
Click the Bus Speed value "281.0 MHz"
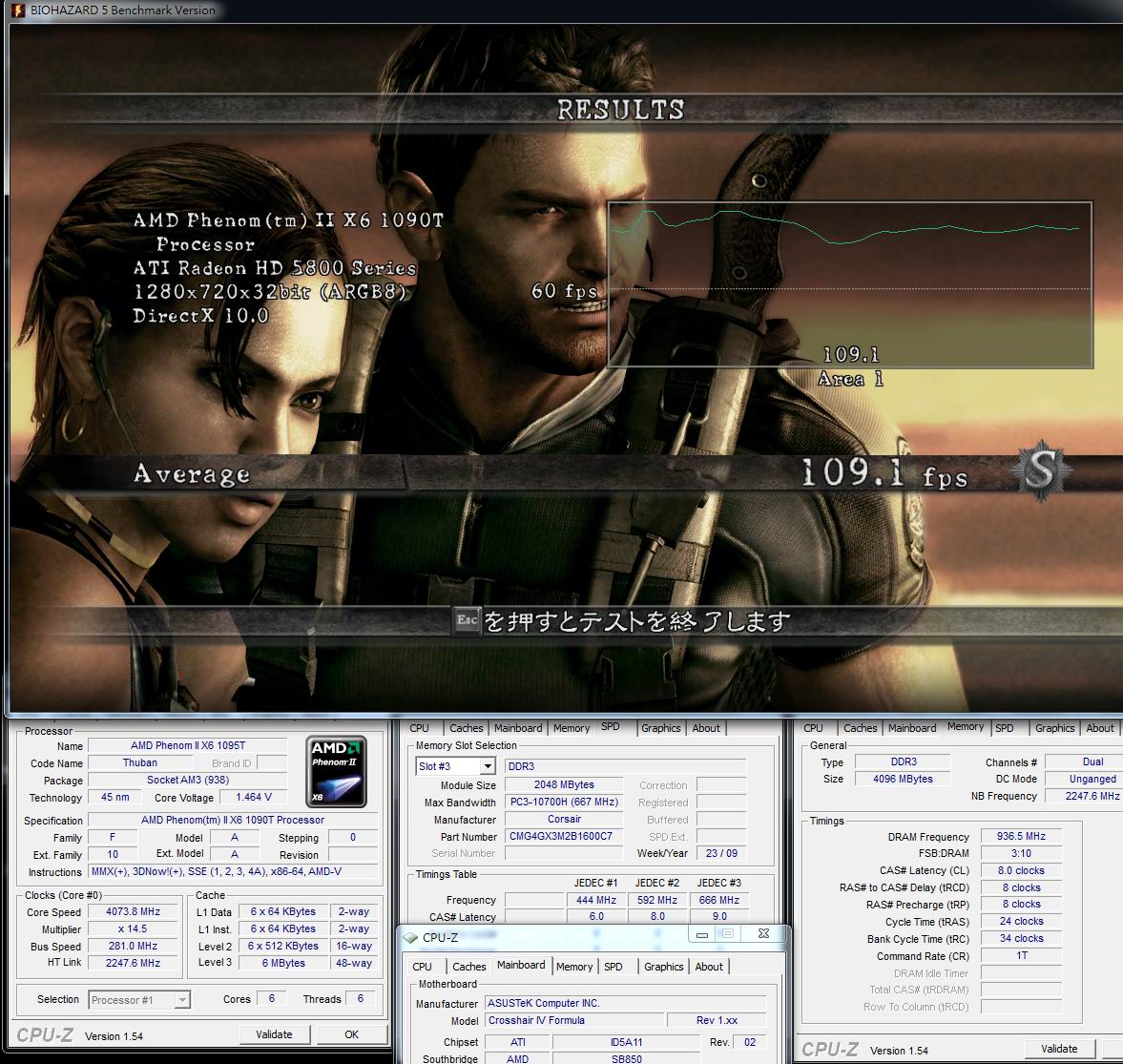tap(134, 947)
